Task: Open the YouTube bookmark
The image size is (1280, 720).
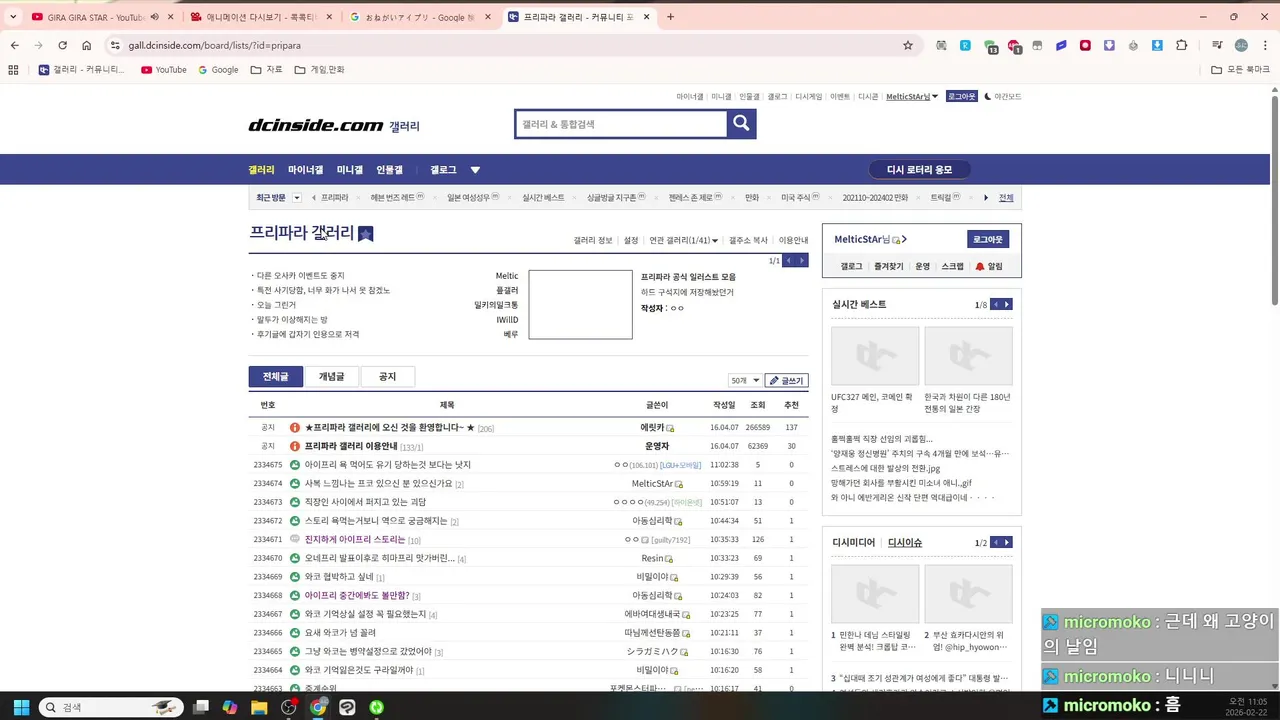Action: click(x=164, y=70)
